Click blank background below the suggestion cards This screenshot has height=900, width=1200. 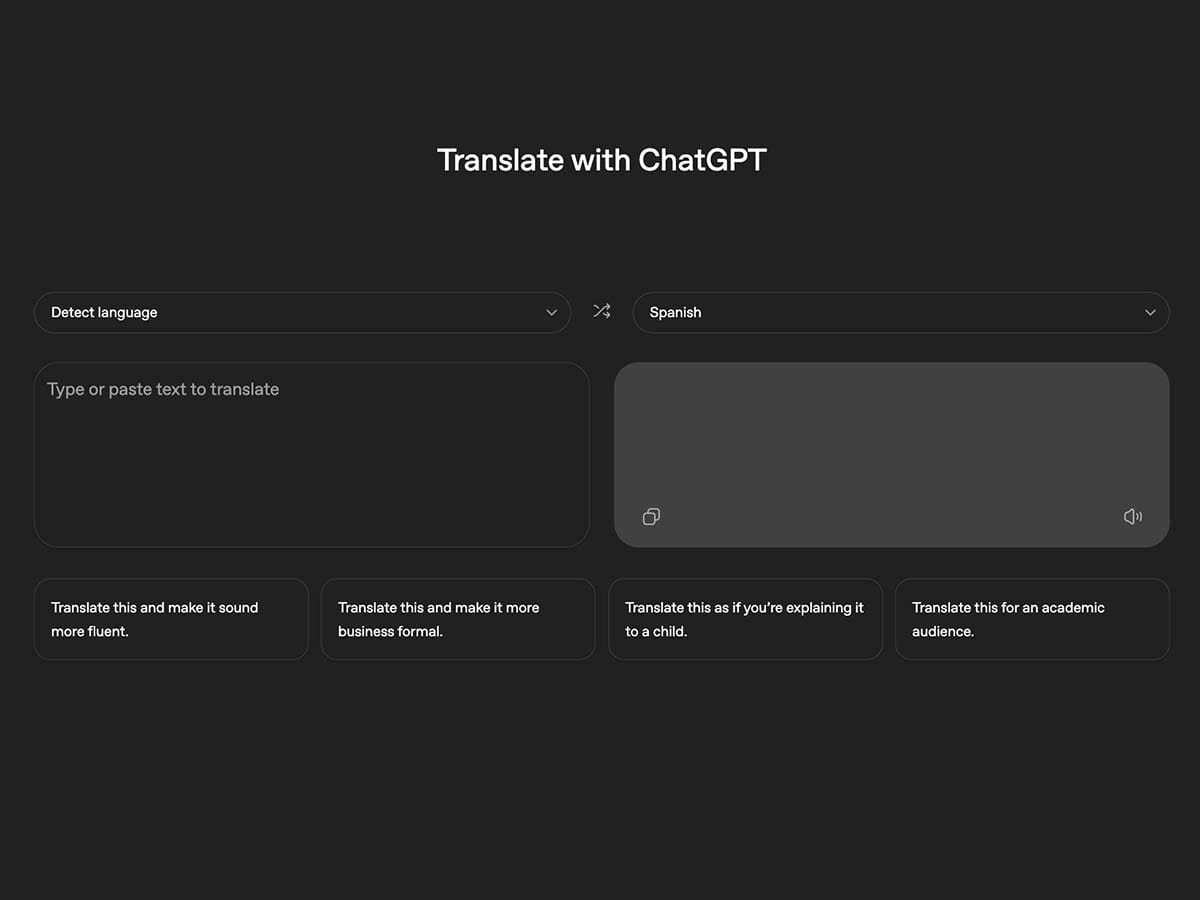click(600, 780)
